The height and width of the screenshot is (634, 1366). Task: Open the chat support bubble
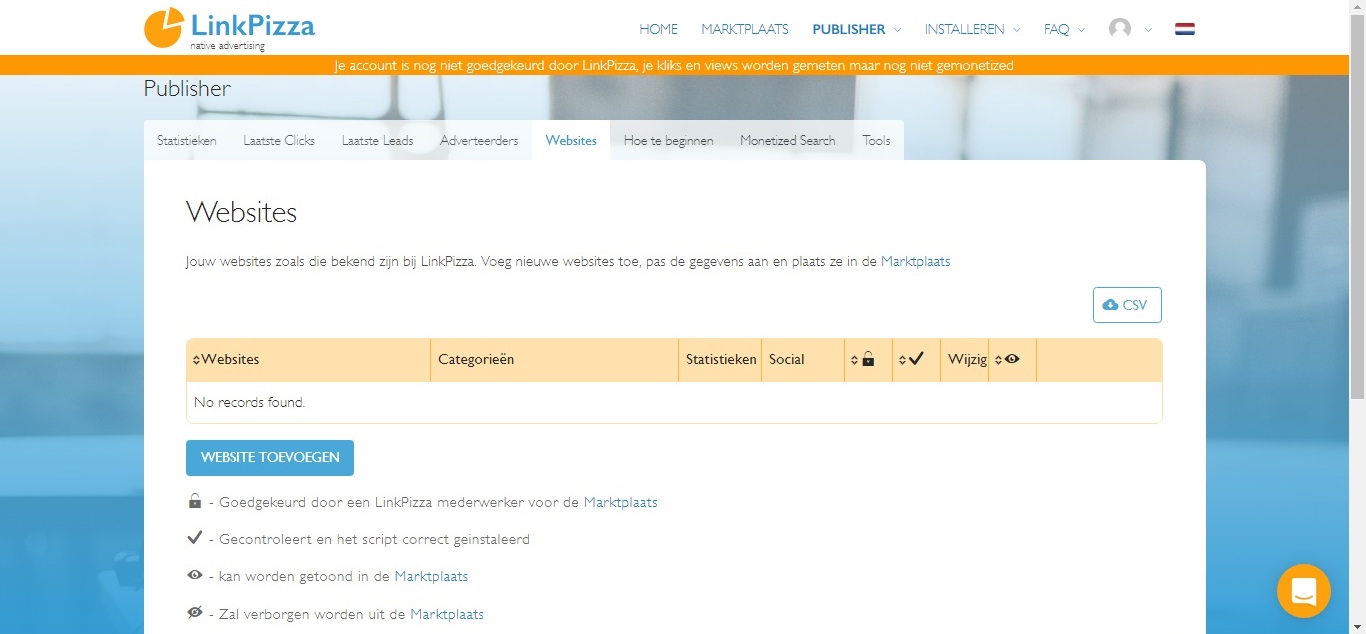click(1304, 591)
